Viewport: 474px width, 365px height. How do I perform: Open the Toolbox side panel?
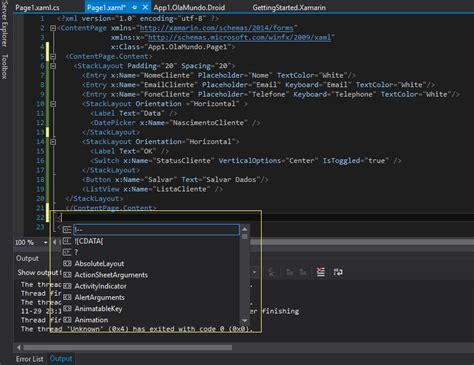(x=4, y=67)
